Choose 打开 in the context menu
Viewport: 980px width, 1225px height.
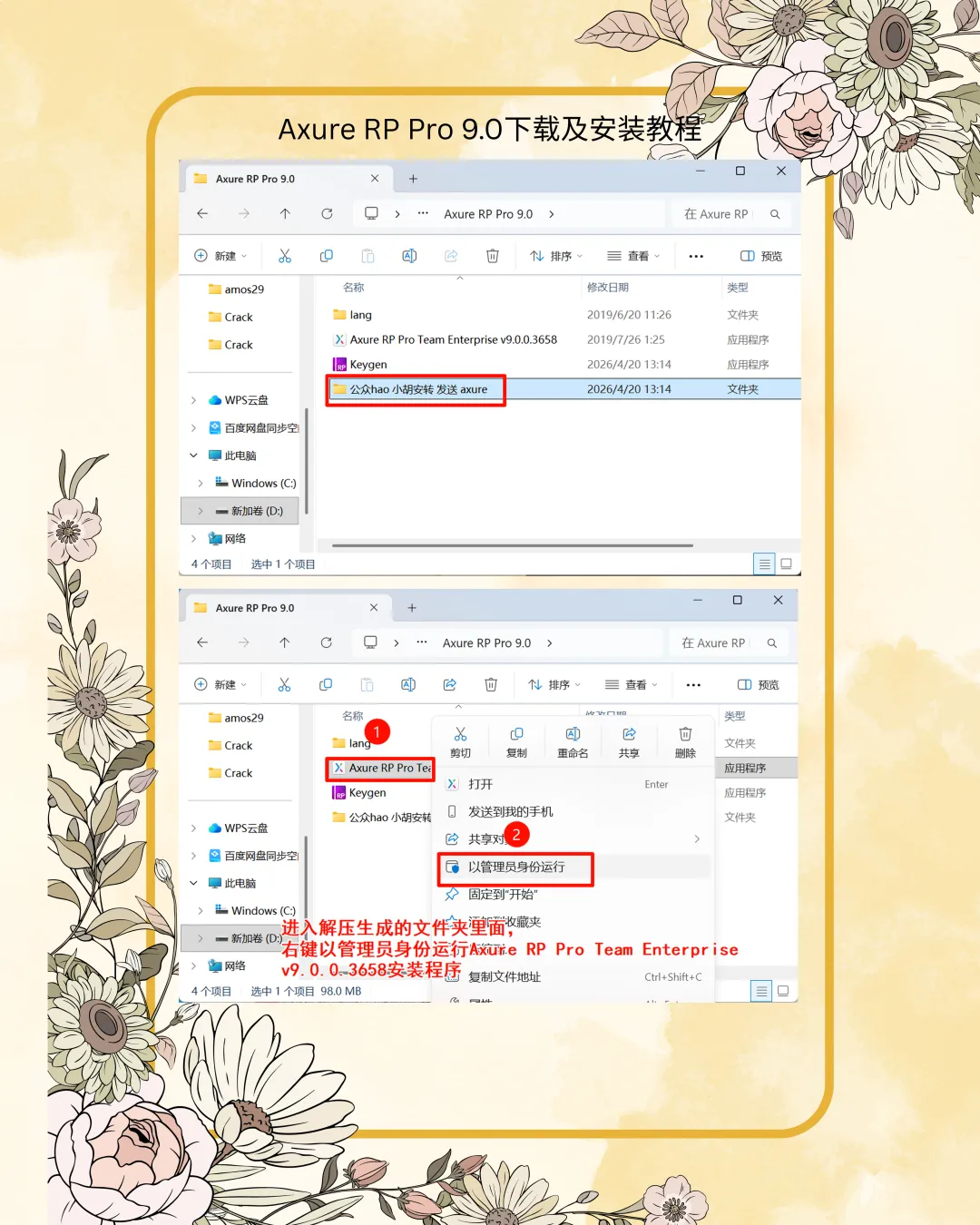click(x=573, y=784)
